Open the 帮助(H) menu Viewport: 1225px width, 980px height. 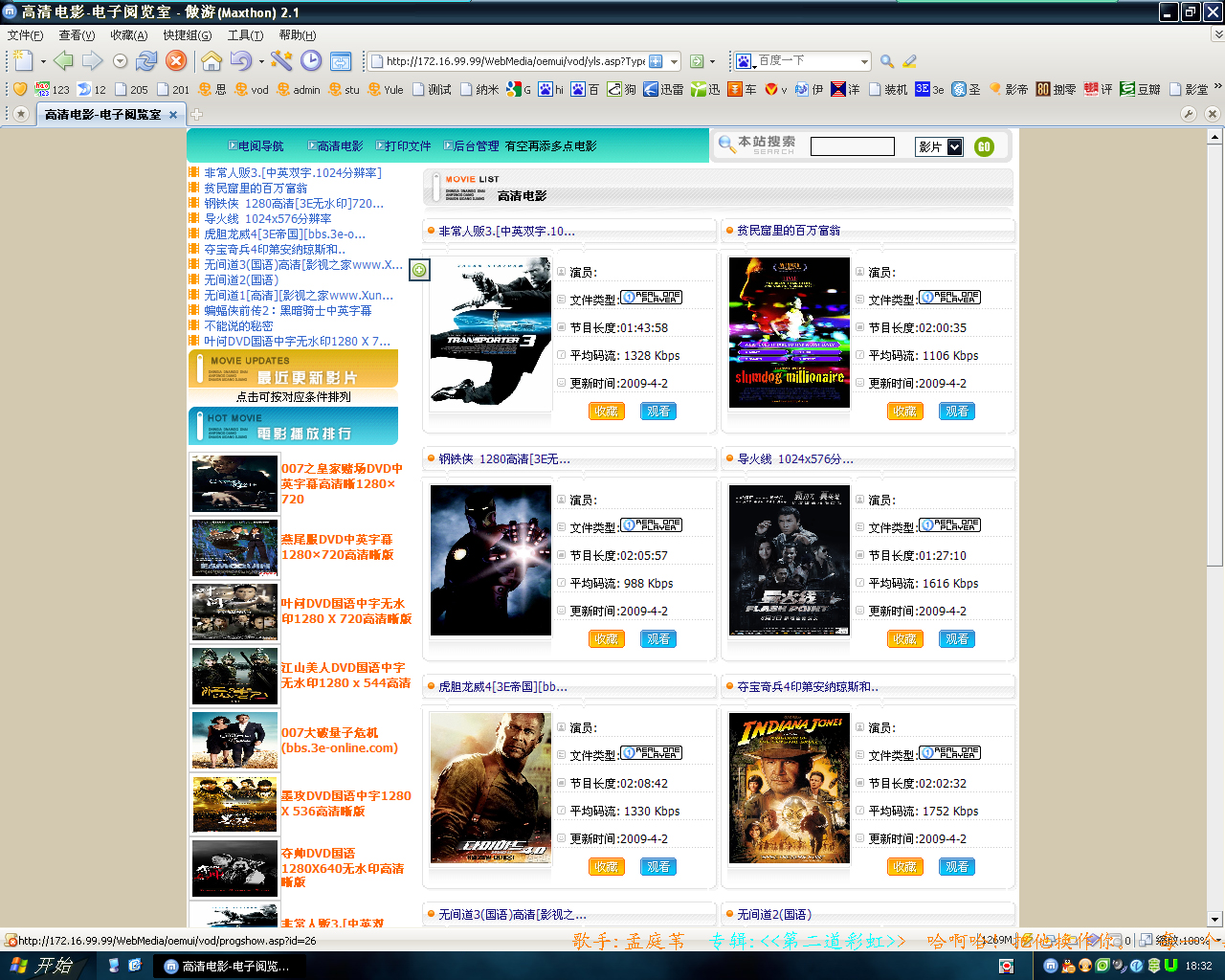[298, 35]
